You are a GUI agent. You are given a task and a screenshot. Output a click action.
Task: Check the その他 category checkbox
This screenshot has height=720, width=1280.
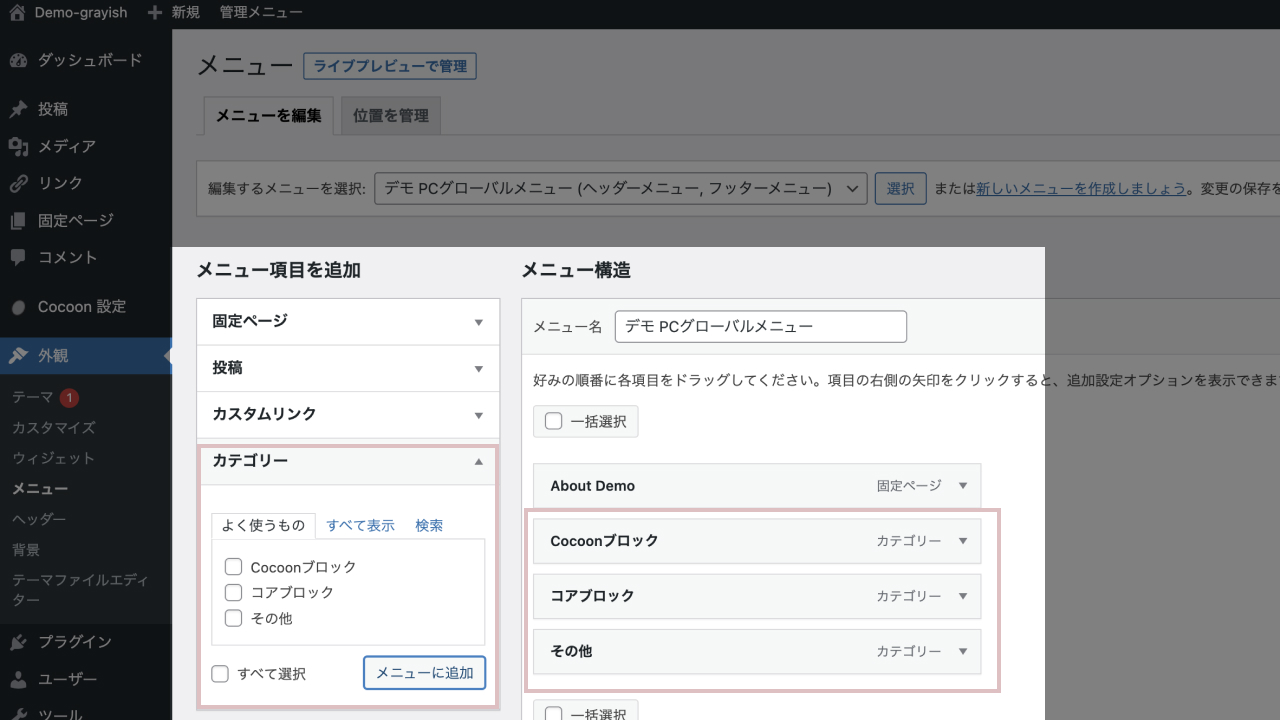[234, 618]
